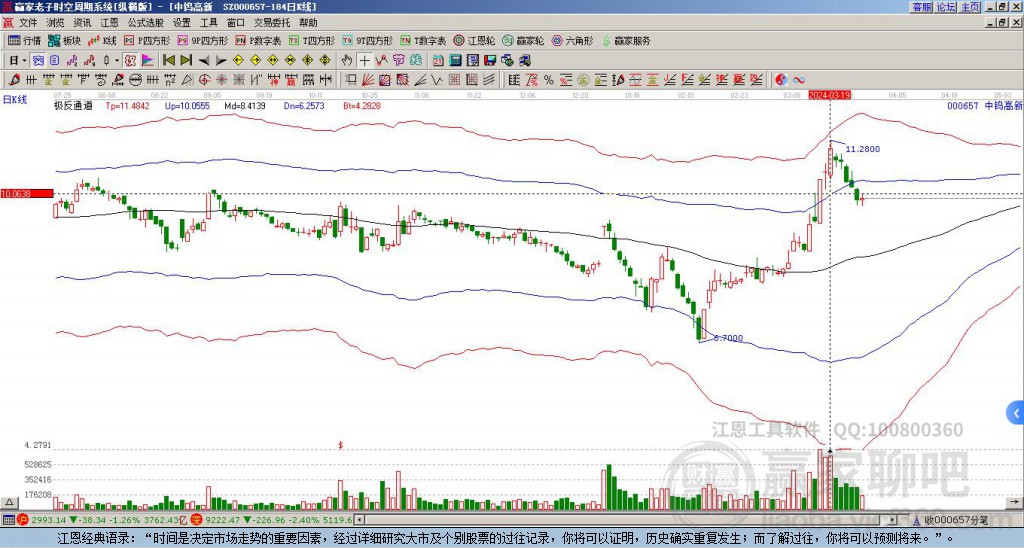Jump to last bar icon
Viewport: 1024px width, 548px height.
[x=186, y=61]
